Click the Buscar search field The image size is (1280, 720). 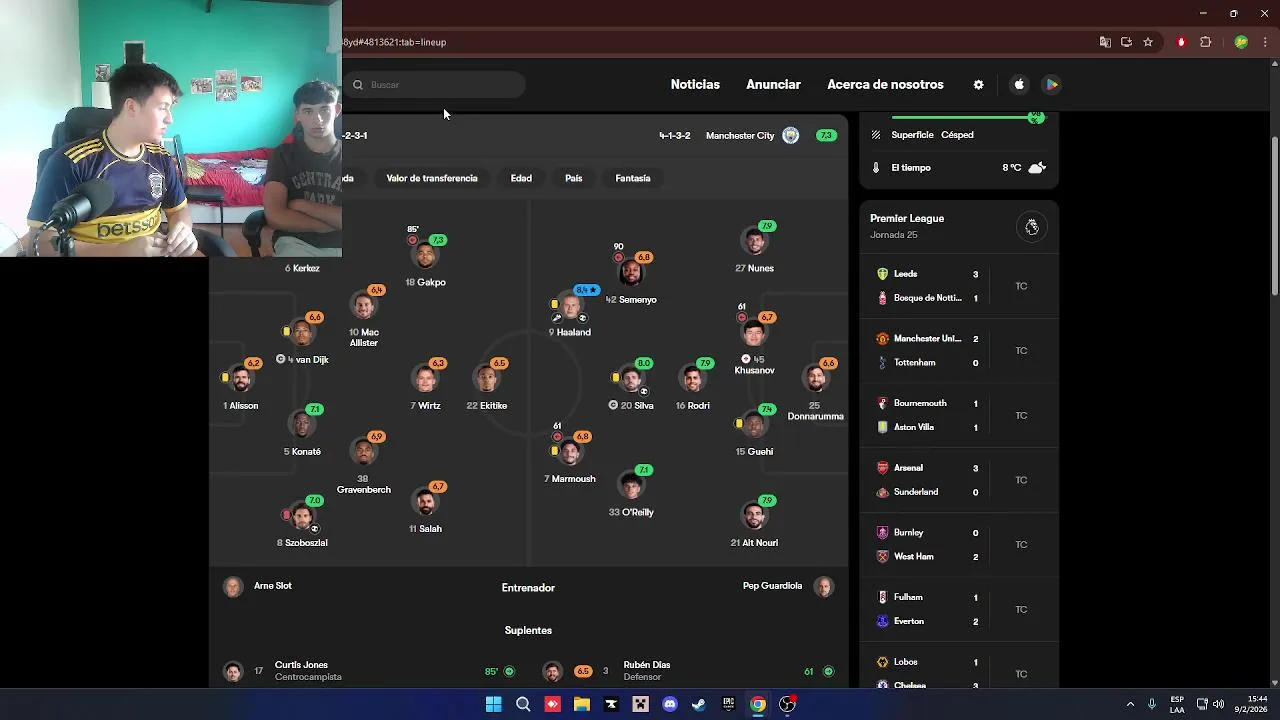click(435, 85)
